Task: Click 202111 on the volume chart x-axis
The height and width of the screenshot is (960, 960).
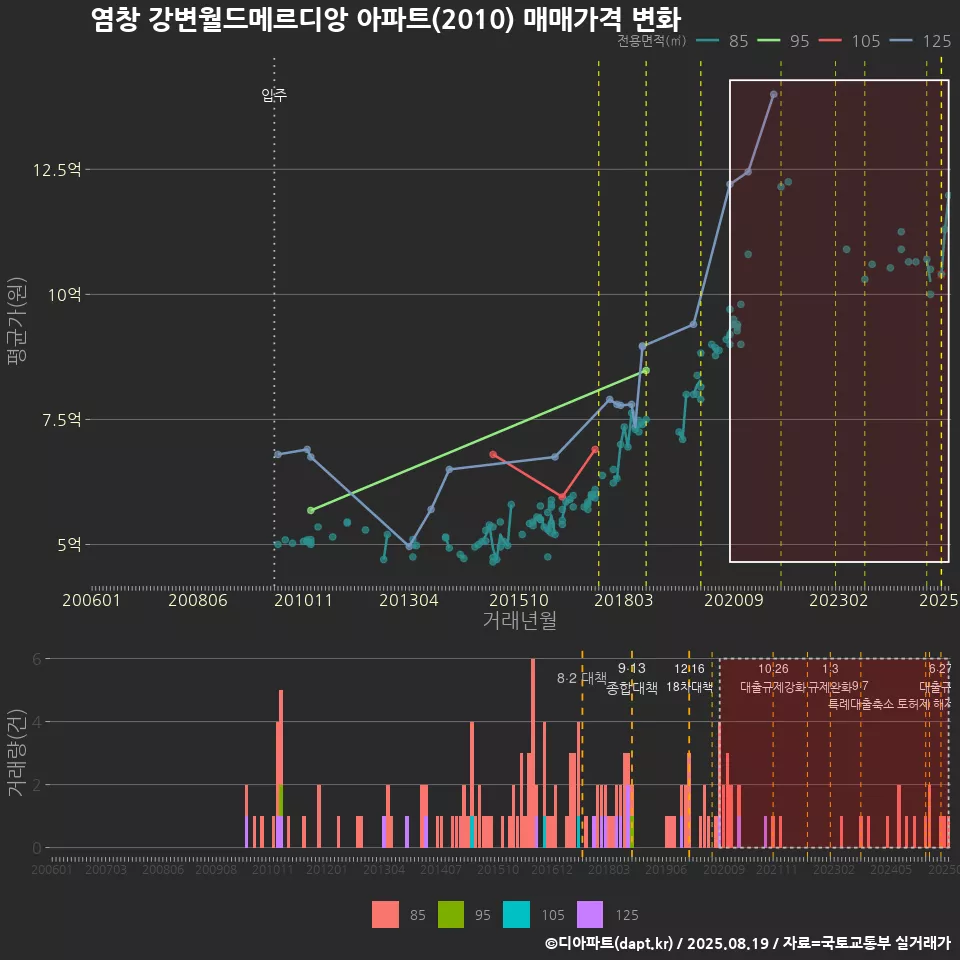Action: pyautogui.click(x=777, y=869)
